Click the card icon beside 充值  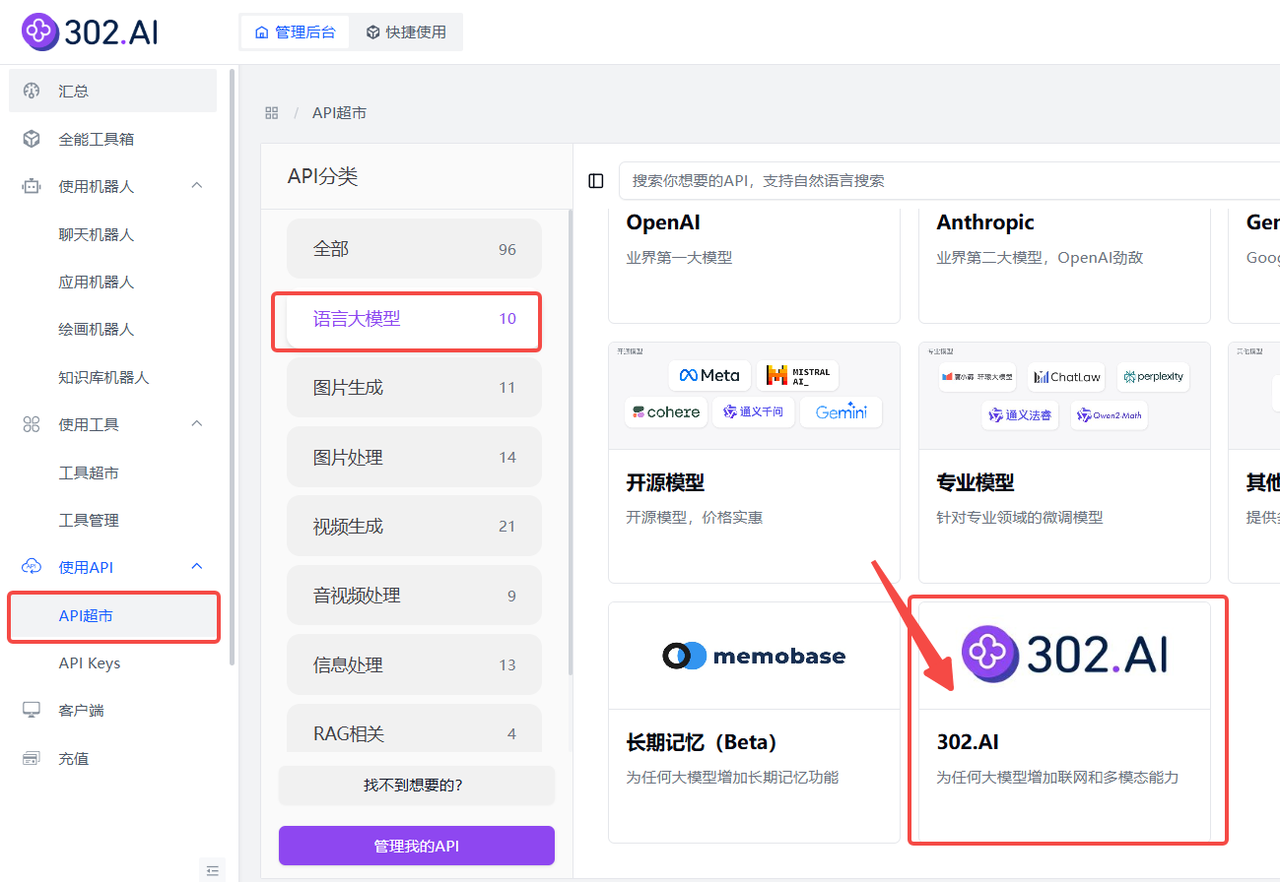click(32, 758)
